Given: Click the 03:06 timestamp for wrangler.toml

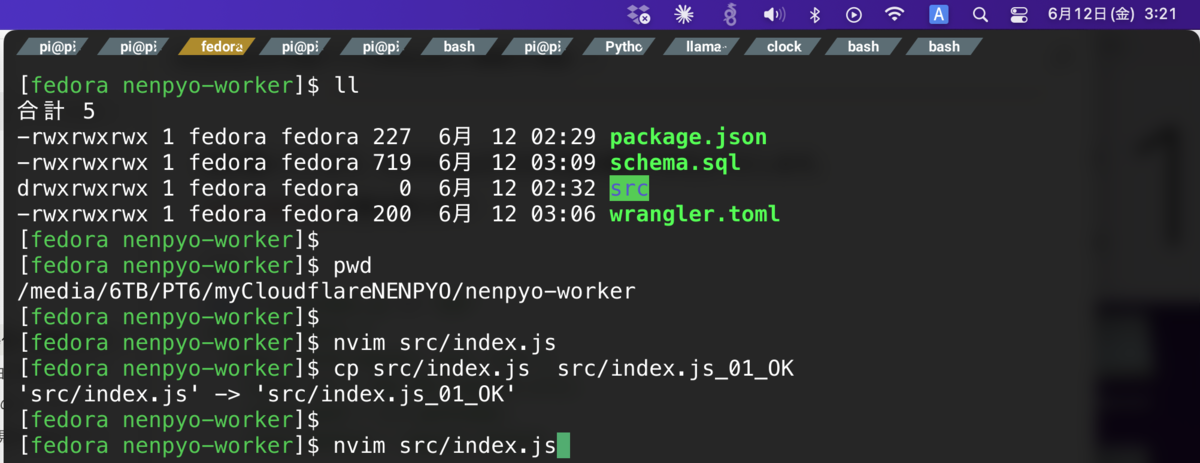Looking at the screenshot, I should click(563, 213).
